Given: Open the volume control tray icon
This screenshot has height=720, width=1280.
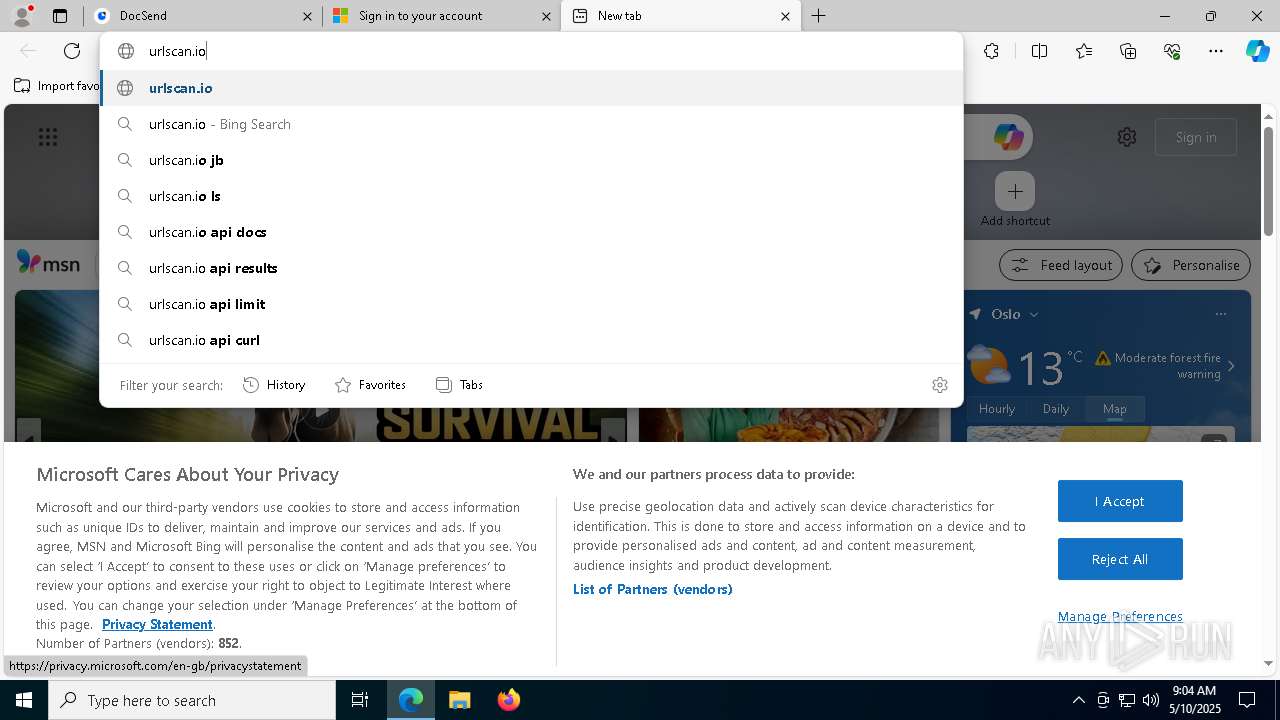Looking at the screenshot, I should (1150, 700).
